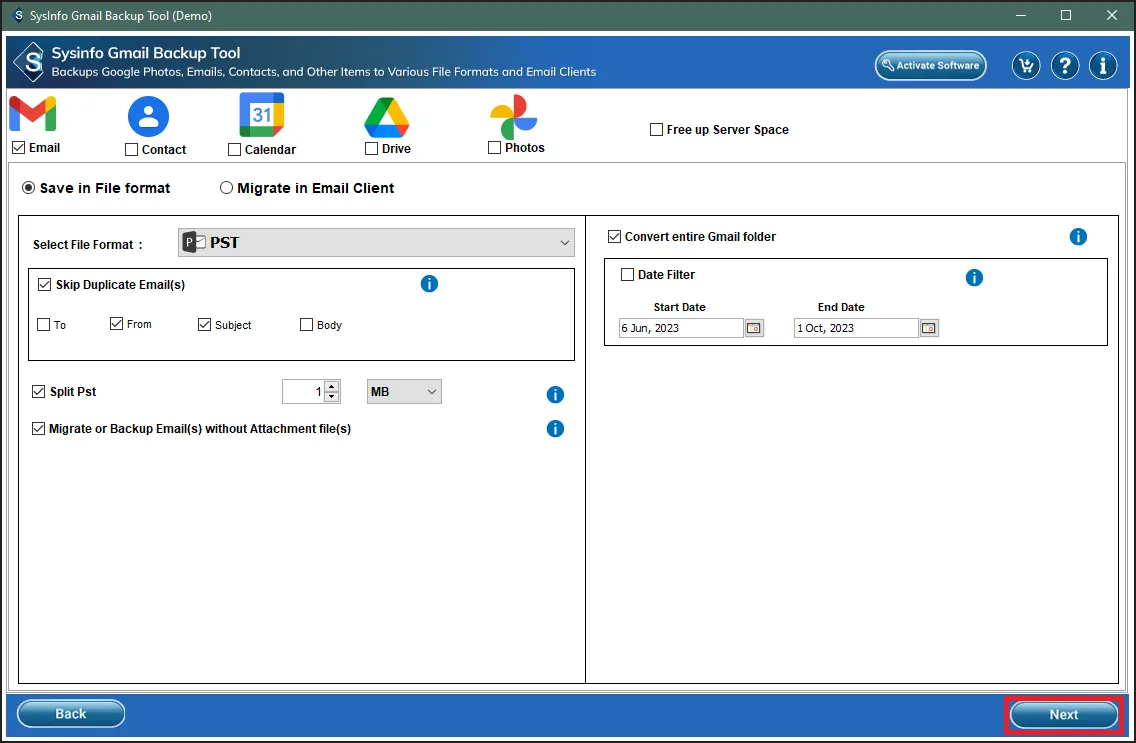Select Migrate in Email Client option
This screenshot has width=1136, height=743.
(227, 188)
